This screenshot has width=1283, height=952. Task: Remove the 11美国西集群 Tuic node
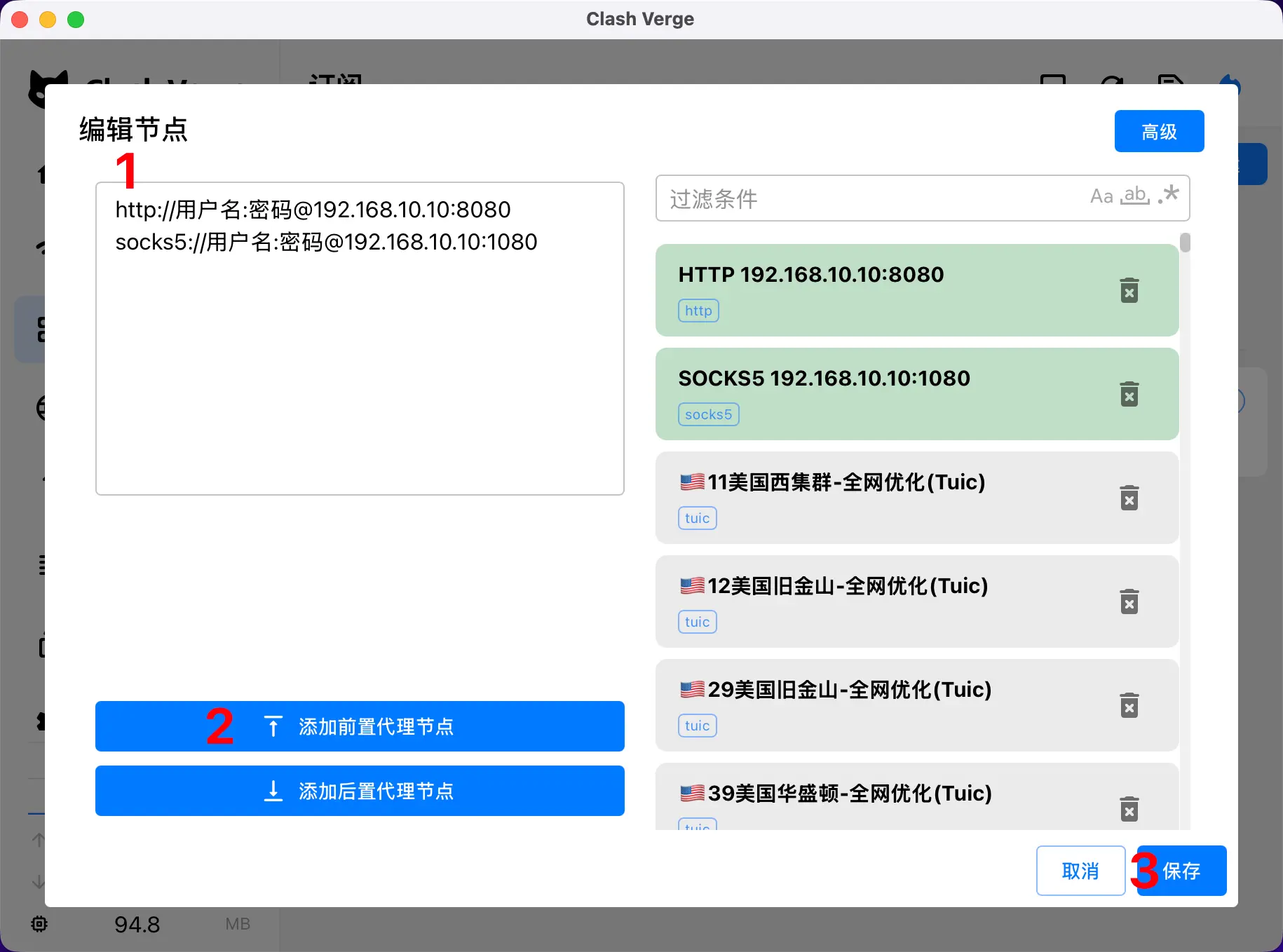pyautogui.click(x=1129, y=498)
